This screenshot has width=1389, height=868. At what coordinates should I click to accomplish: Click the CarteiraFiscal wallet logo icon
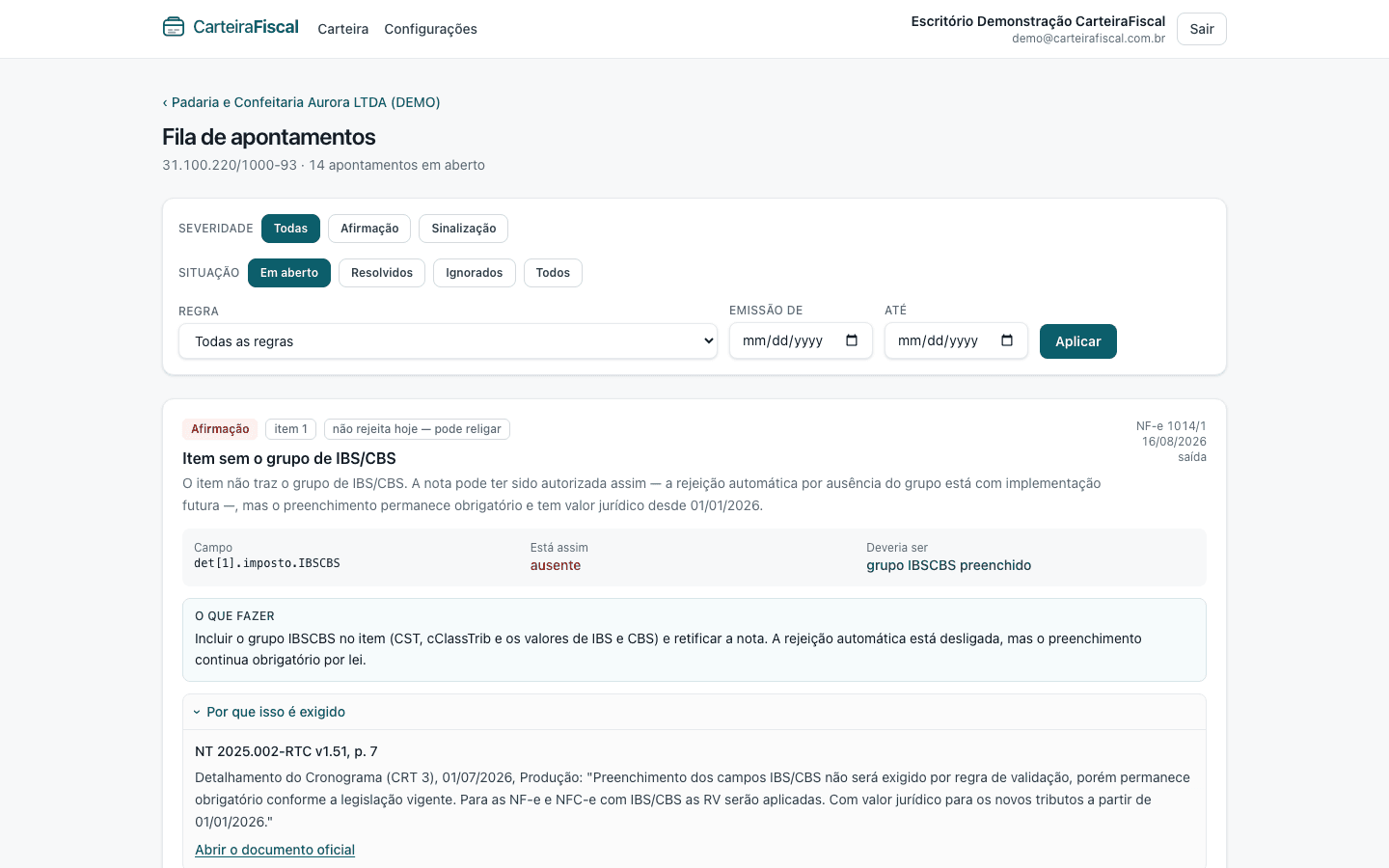[174, 27]
